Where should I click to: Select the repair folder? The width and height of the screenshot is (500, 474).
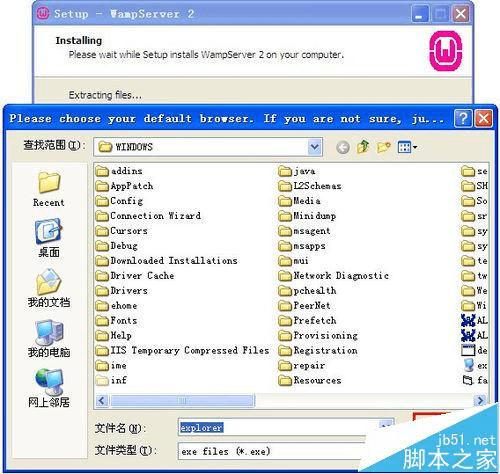click(301, 366)
